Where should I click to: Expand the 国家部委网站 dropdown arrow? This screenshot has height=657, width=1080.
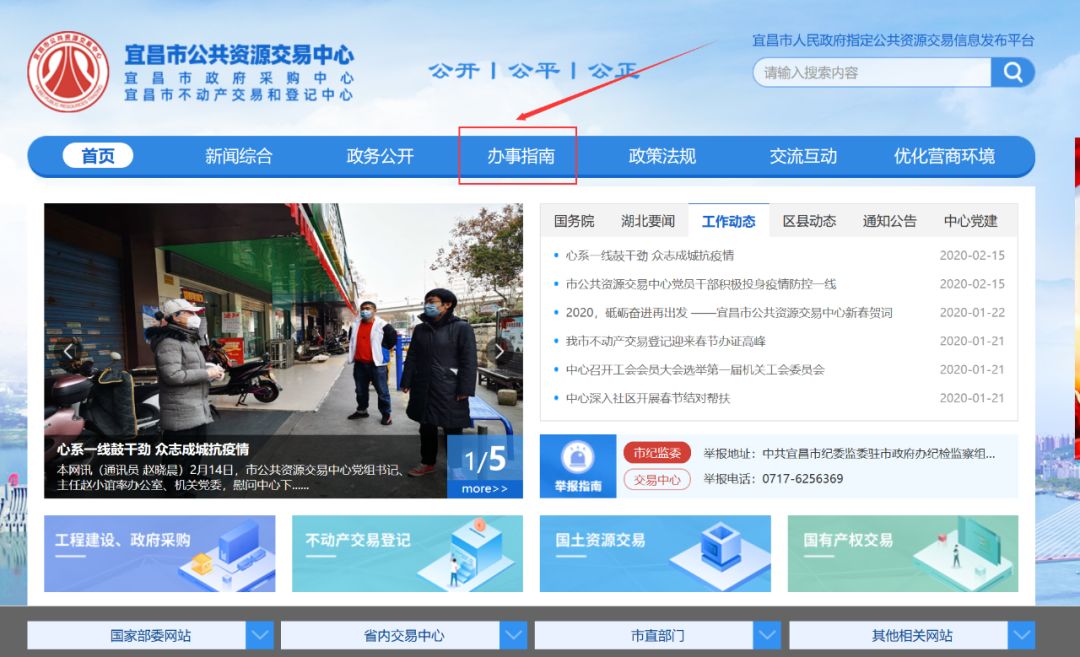point(260,635)
